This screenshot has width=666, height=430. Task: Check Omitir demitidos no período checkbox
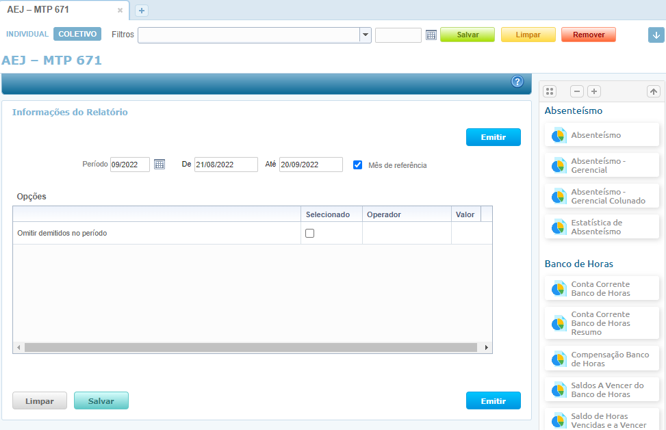tap(310, 233)
